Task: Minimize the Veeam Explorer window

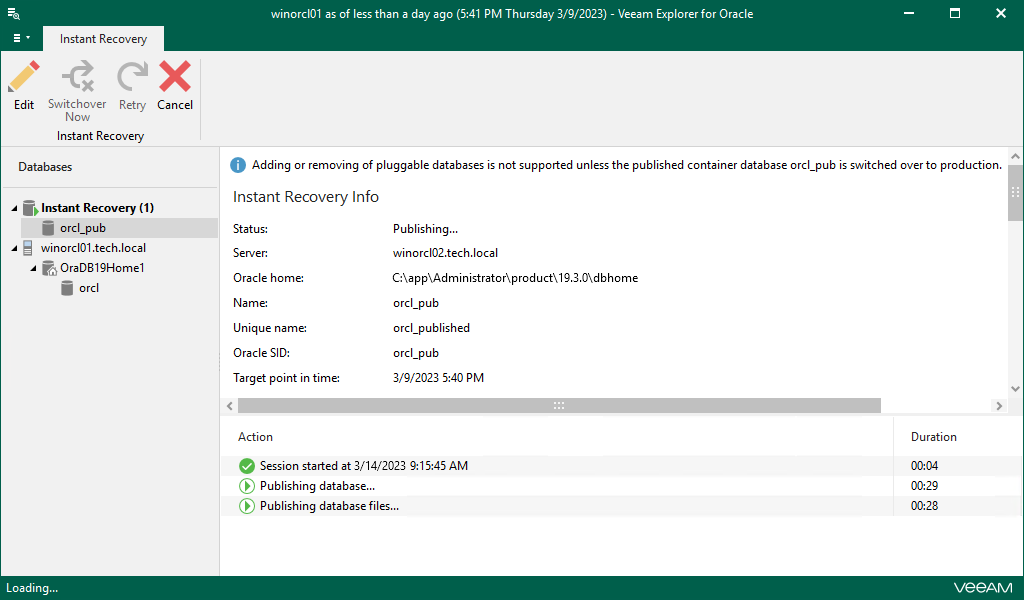Action: [908, 13]
